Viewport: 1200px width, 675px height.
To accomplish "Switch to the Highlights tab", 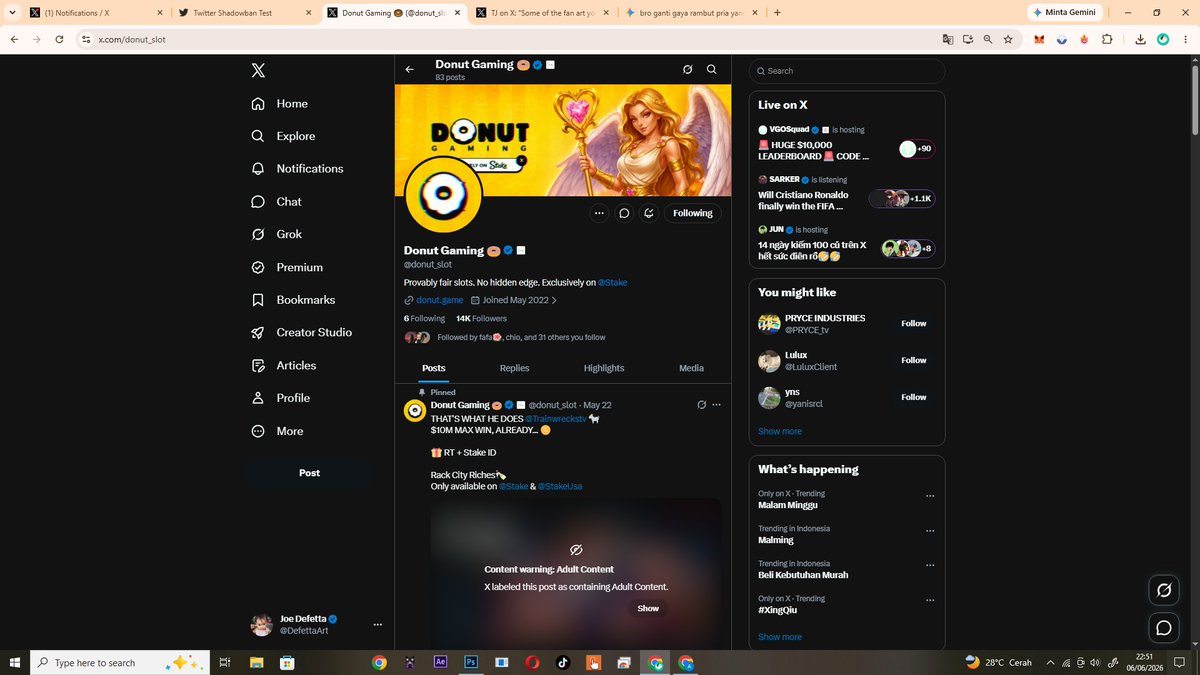I will [604, 368].
